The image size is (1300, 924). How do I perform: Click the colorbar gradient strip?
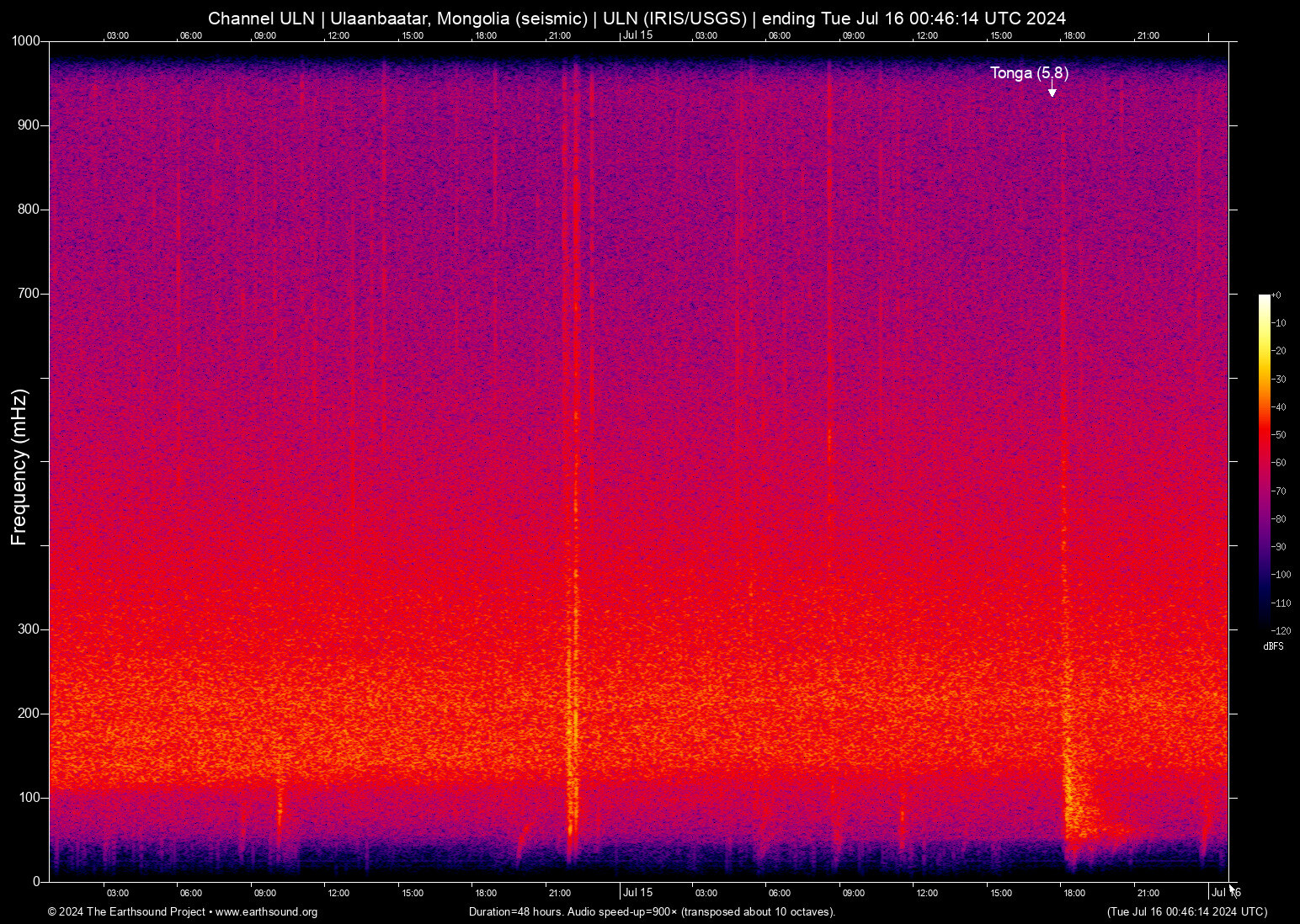[1263, 463]
